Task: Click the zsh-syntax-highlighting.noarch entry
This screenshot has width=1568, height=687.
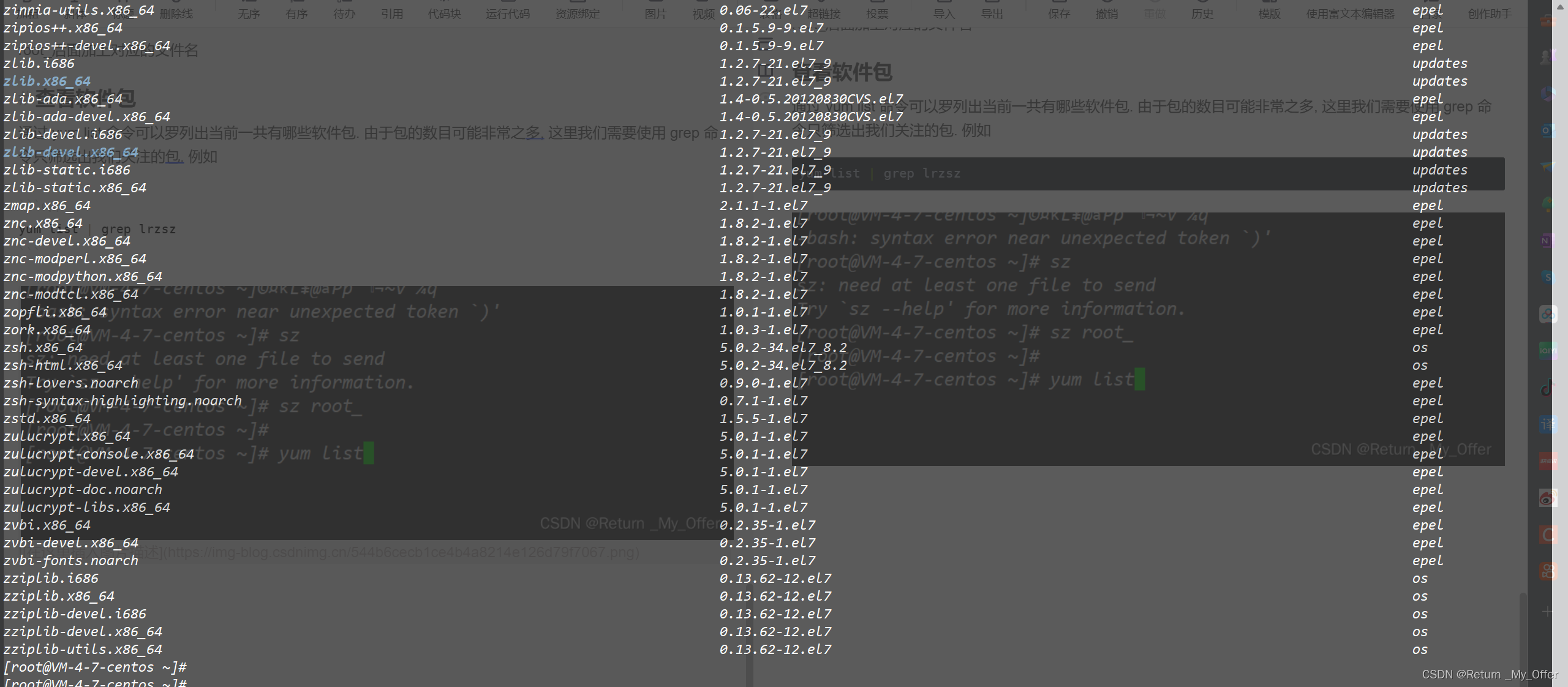Action: point(123,400)
